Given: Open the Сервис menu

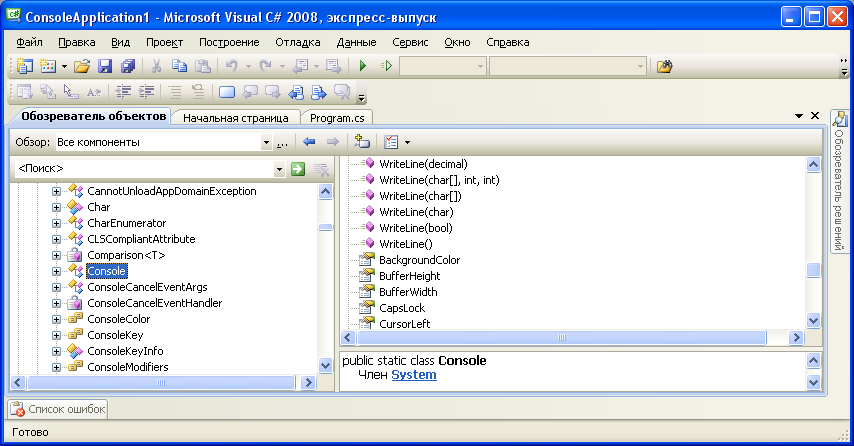Looking at the screenshot, I should [410, 42].
